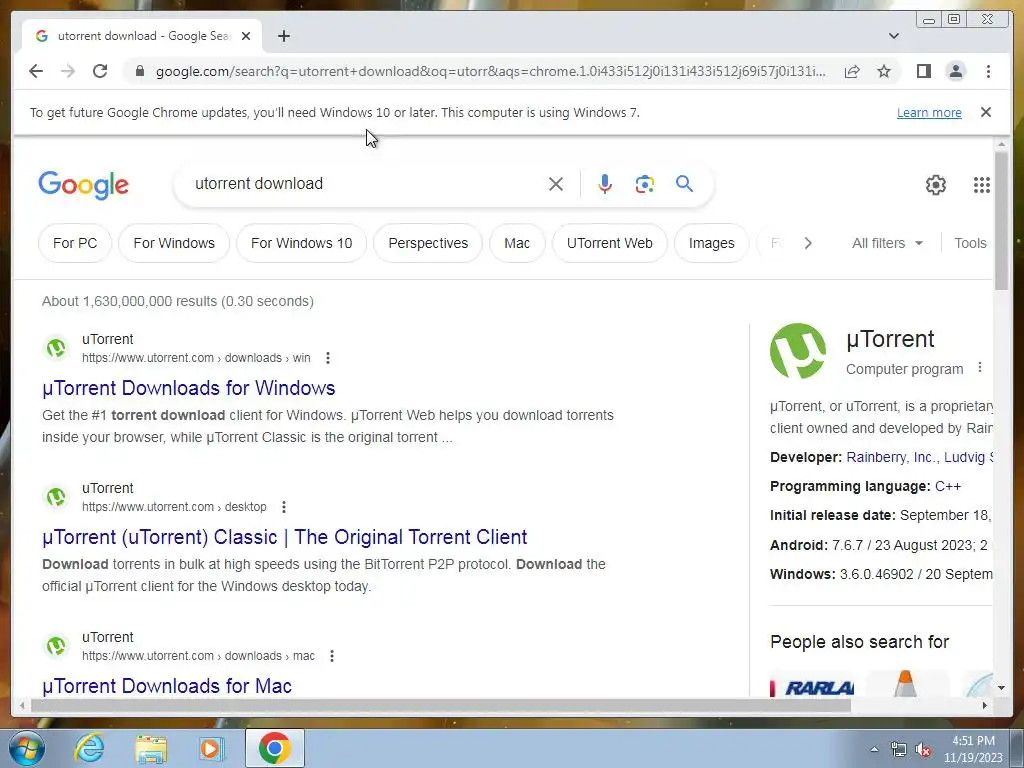Open the VLC cone related thumbnail
The width and height of the screenshot is (1024, 768).
[x=906, y=684]
